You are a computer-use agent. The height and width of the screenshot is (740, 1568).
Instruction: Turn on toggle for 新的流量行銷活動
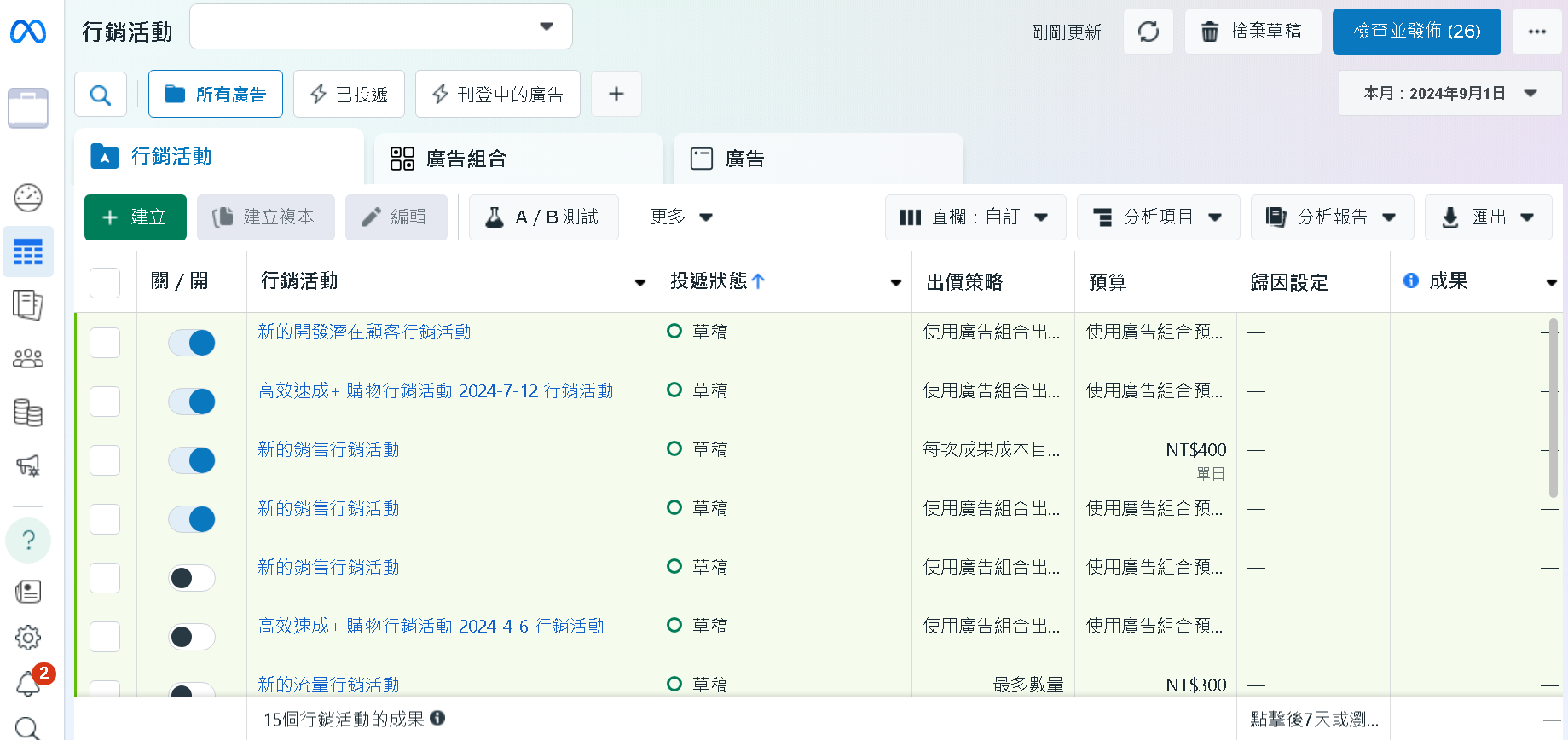[192, 690]
